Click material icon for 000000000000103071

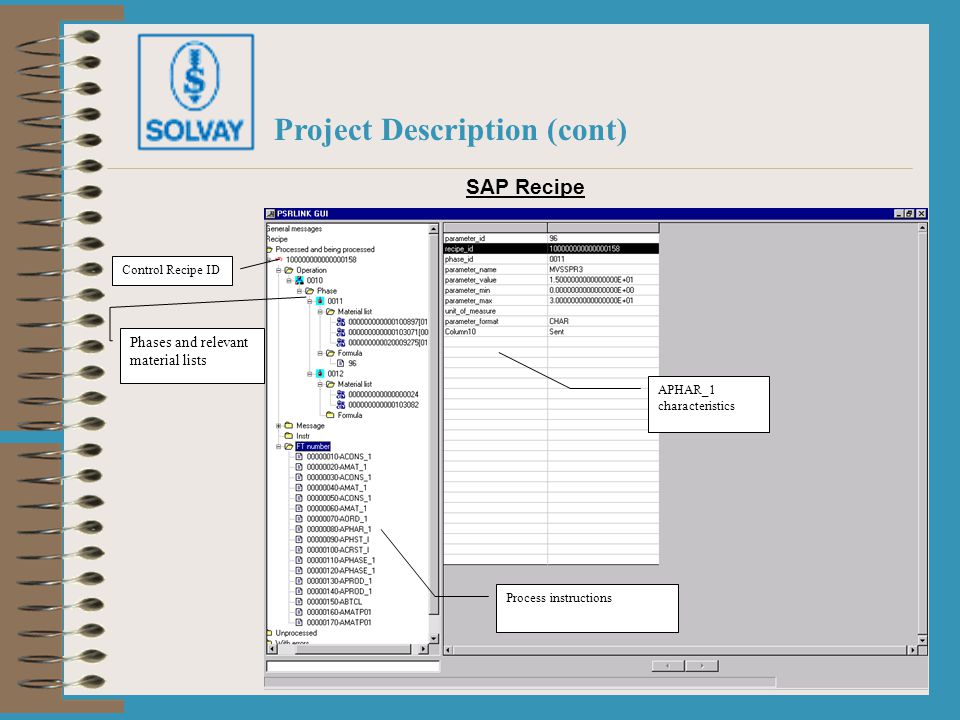(341, 332)
